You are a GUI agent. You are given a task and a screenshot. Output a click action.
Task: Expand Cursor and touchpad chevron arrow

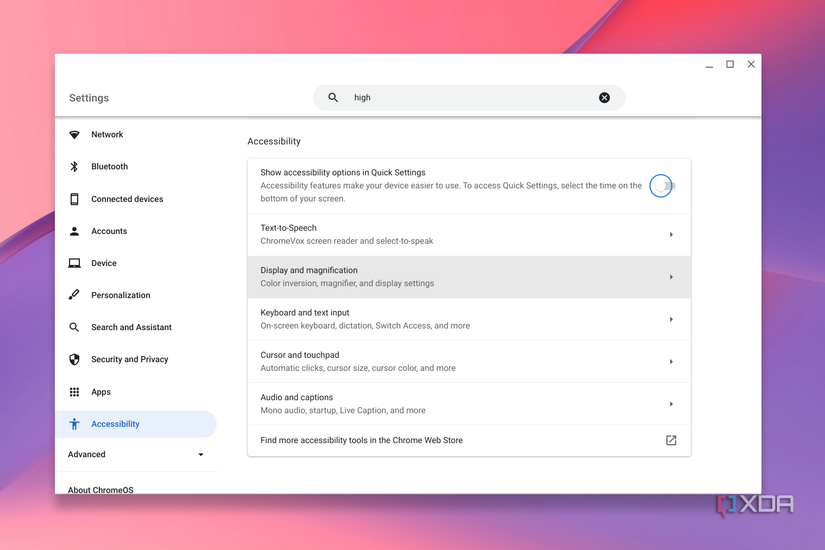tap(671, 362)
